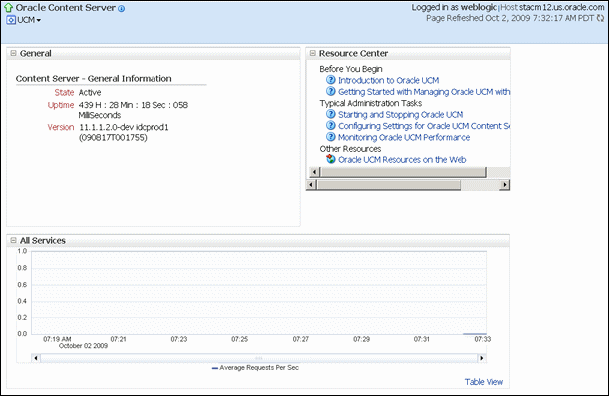
Task: Click help icon beside Getting Started with Managing
Action: [x=331, y=91]
